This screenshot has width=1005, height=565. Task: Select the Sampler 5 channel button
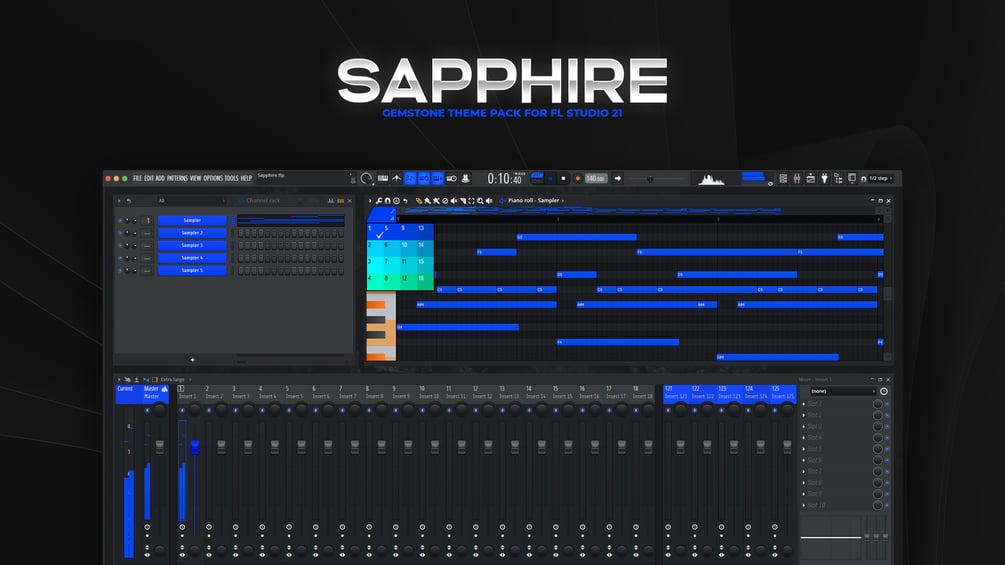pos(192,270)
